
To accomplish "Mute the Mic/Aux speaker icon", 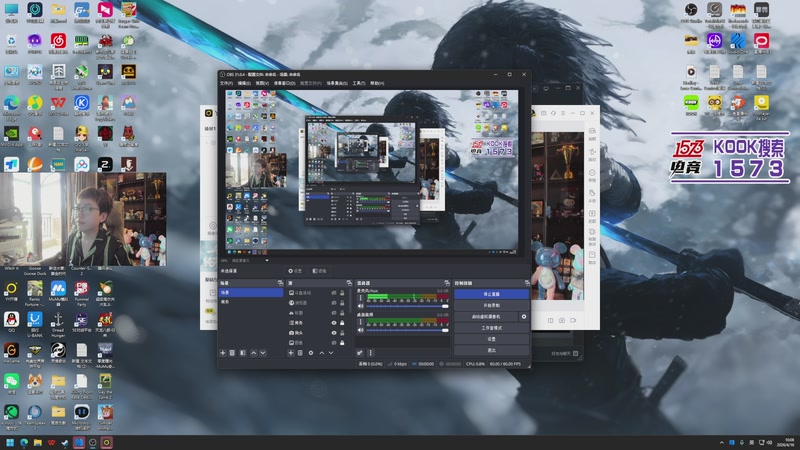I will click(361, 306).
